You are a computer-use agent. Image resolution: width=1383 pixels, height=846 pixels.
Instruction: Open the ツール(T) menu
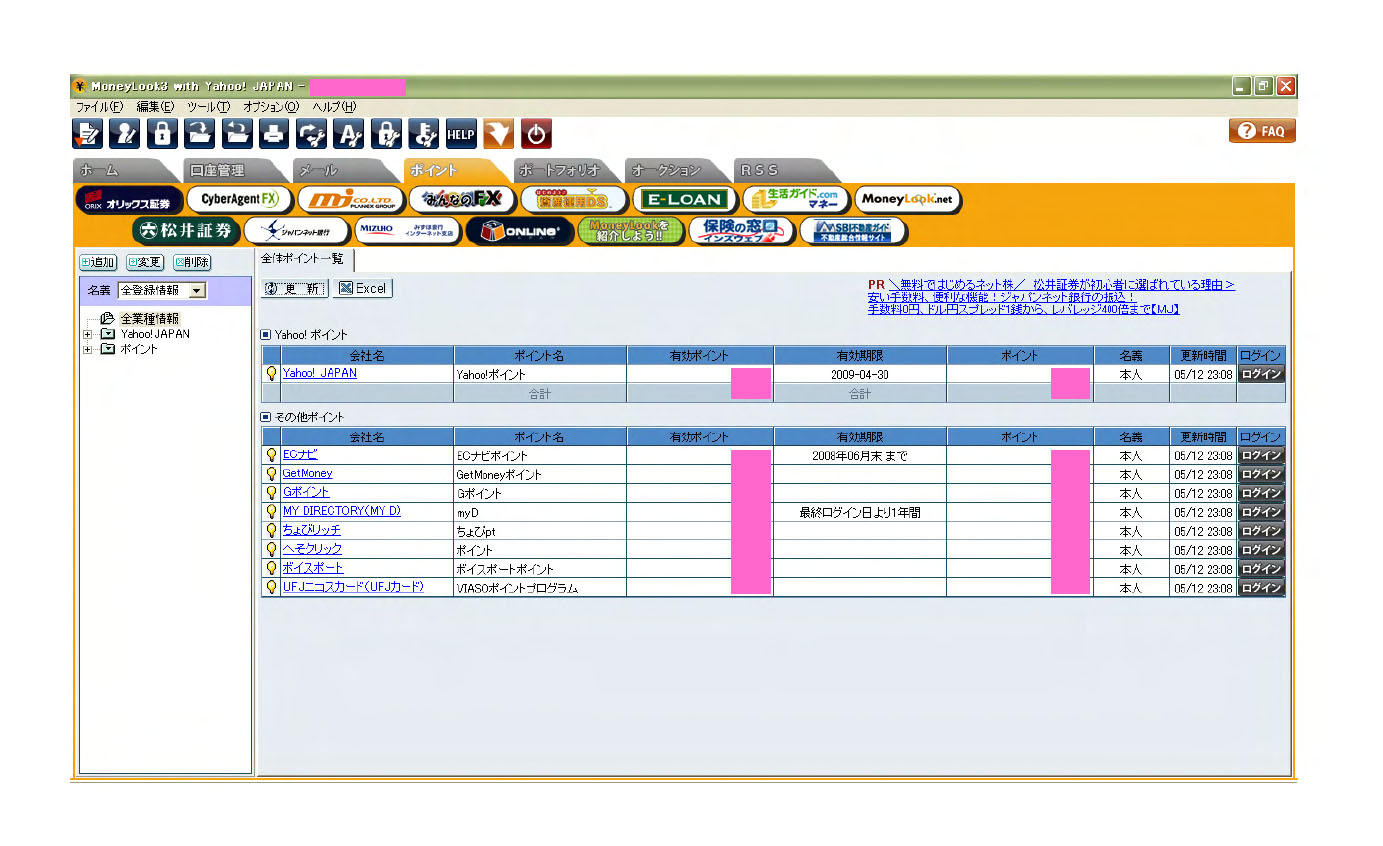point(208,107)
